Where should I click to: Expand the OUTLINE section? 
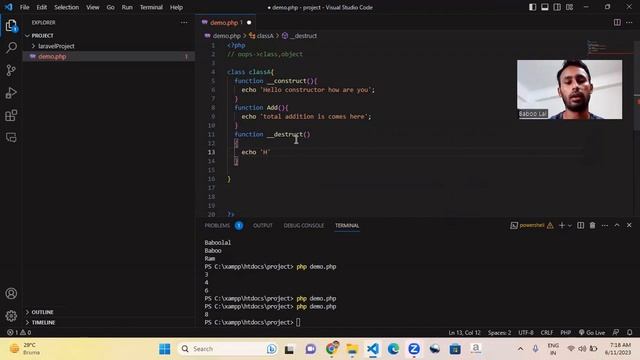pos(109,312)
